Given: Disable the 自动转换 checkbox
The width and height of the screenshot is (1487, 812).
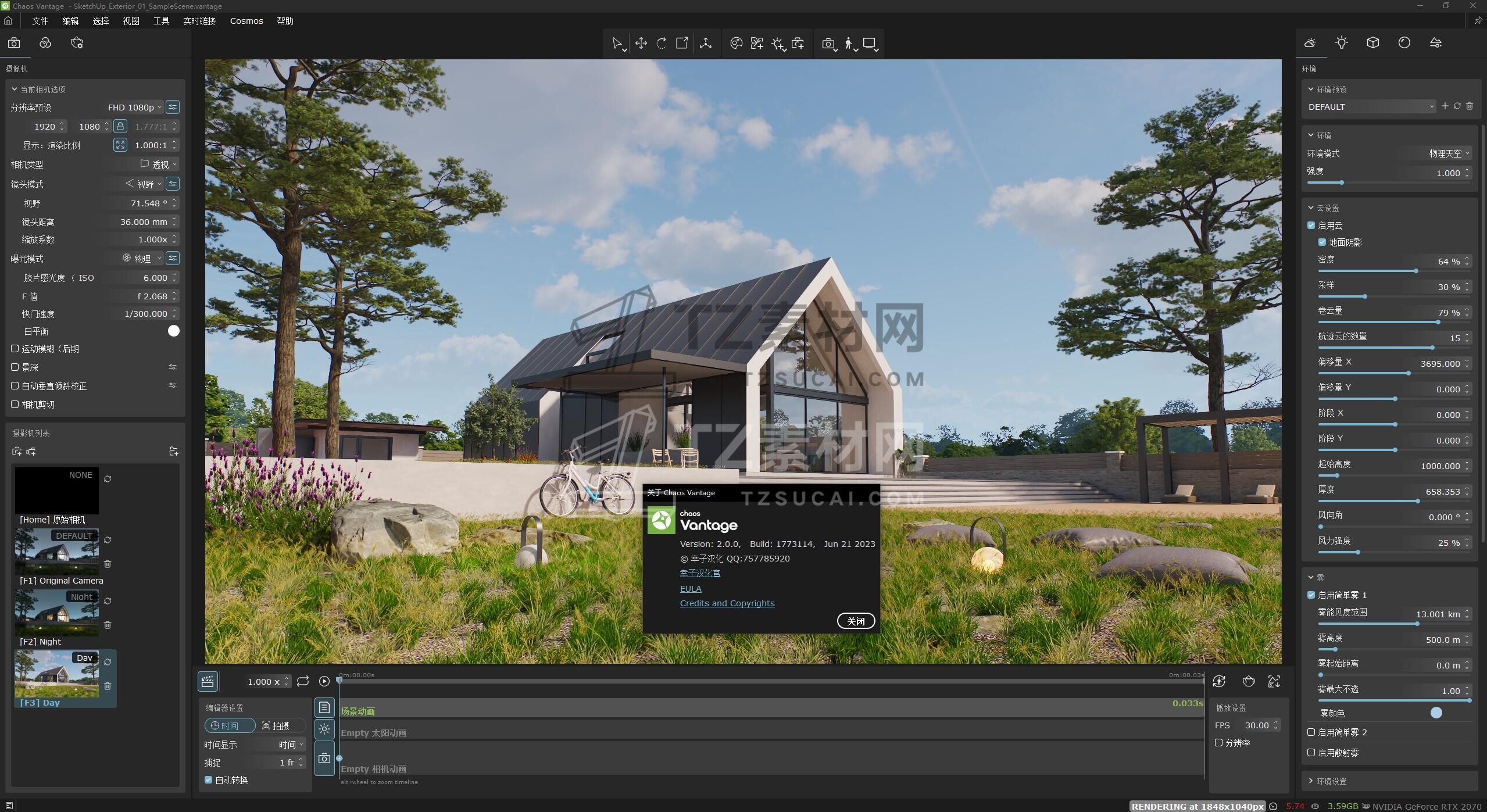Looking at the screenshot, I should tap(209, 780).
